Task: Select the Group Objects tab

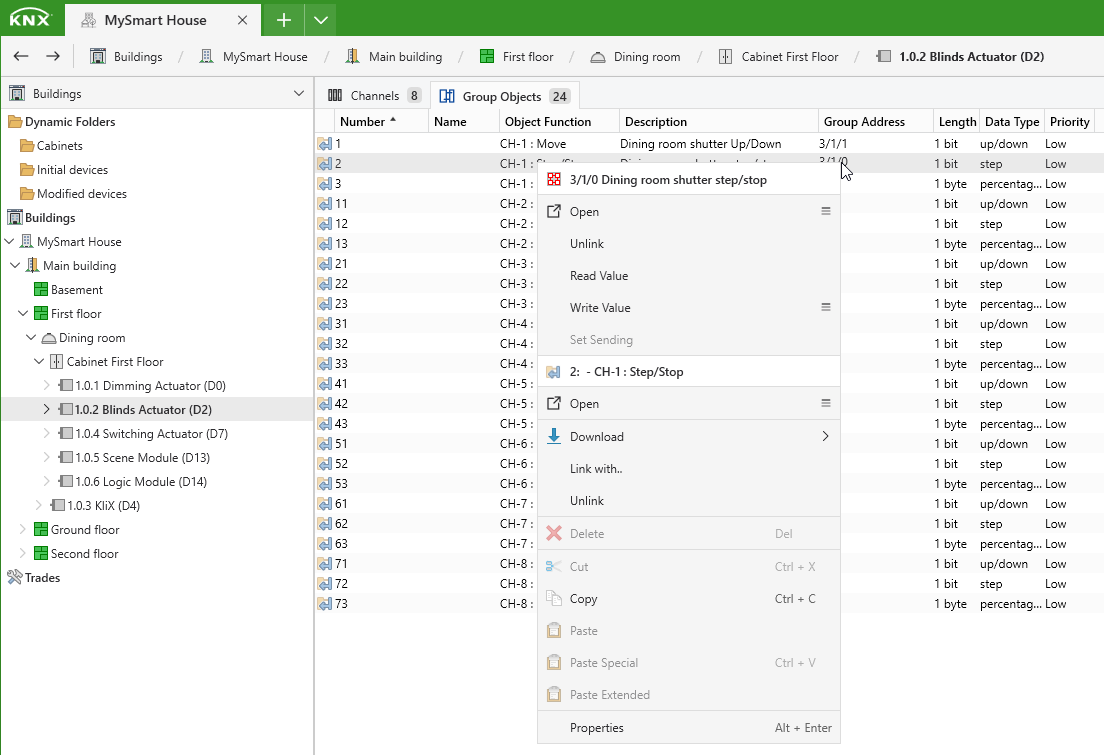Action: click(x=504, y=96)
